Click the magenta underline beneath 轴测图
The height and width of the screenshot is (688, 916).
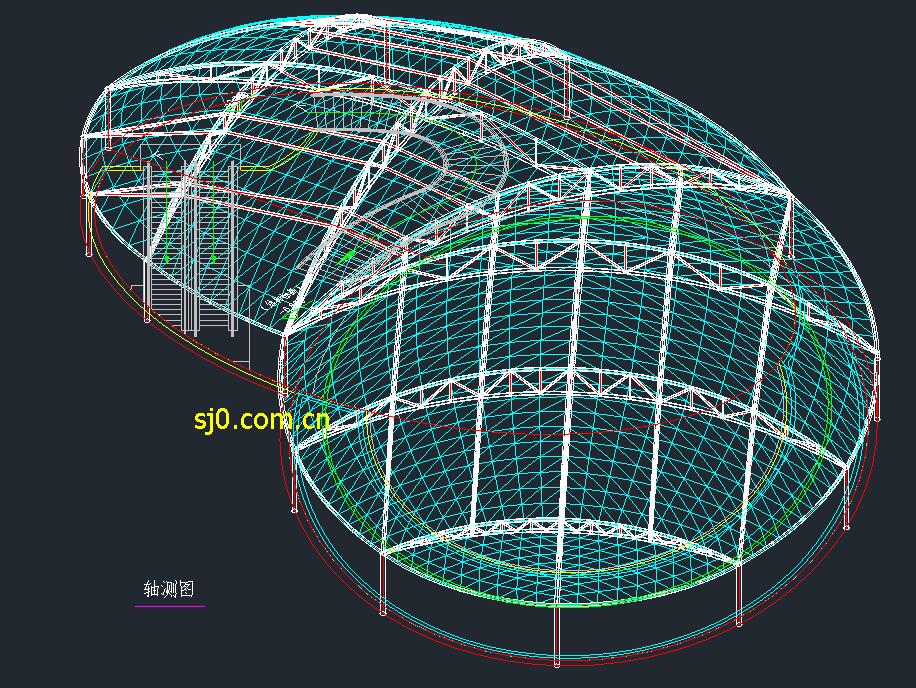tap(169, 606)
